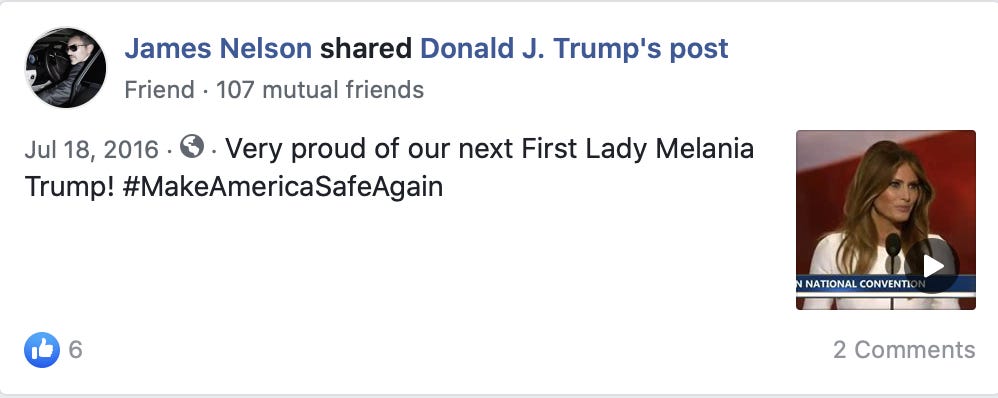998x398 pixels.
Task: Click the #MakeAmericaSafeAgain hashtag
Action: (283, 187)
